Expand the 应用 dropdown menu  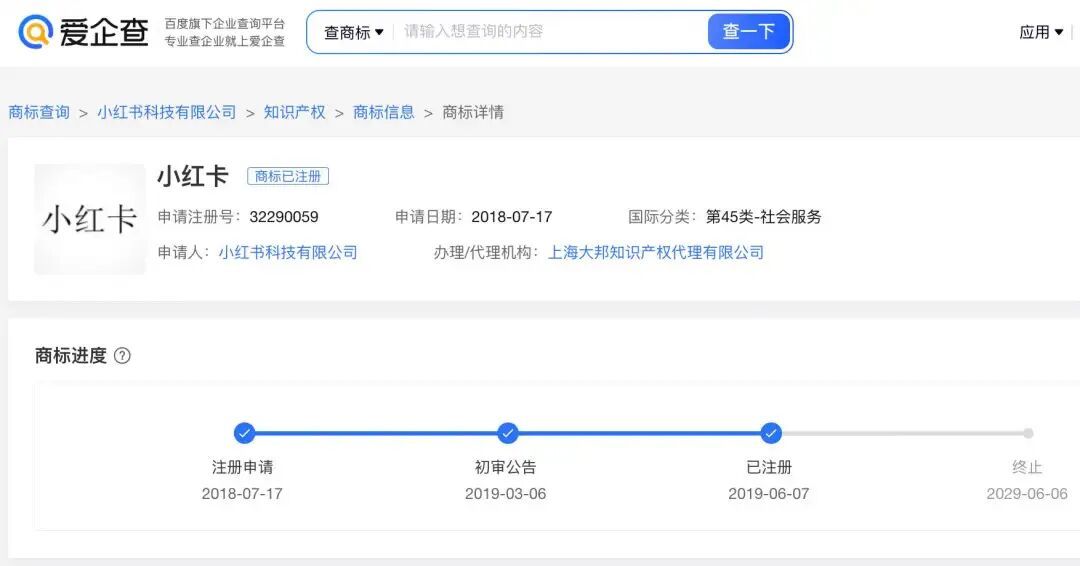1041,32
